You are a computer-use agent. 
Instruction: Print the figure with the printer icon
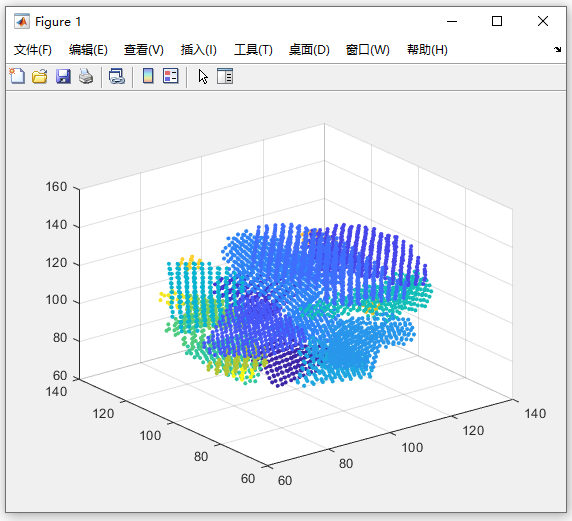click(x=86, y=76)
